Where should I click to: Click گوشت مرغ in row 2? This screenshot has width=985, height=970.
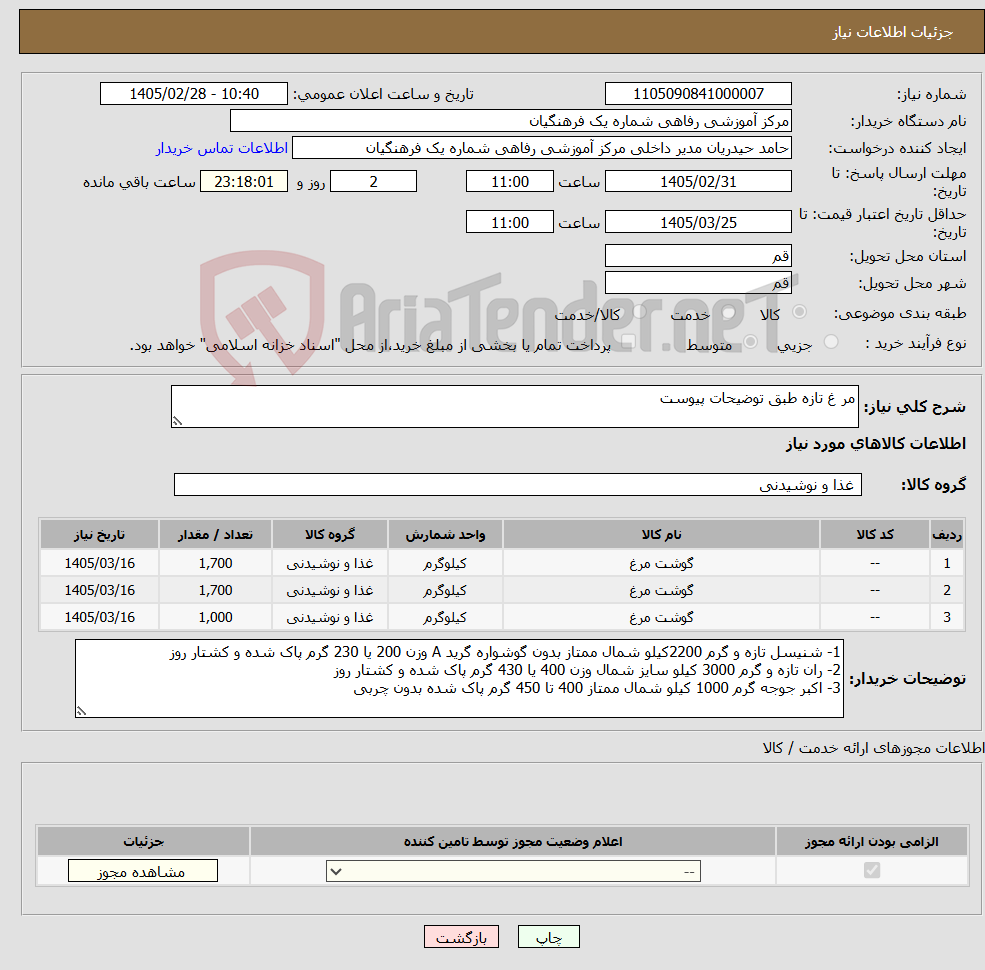pos(661,591)
